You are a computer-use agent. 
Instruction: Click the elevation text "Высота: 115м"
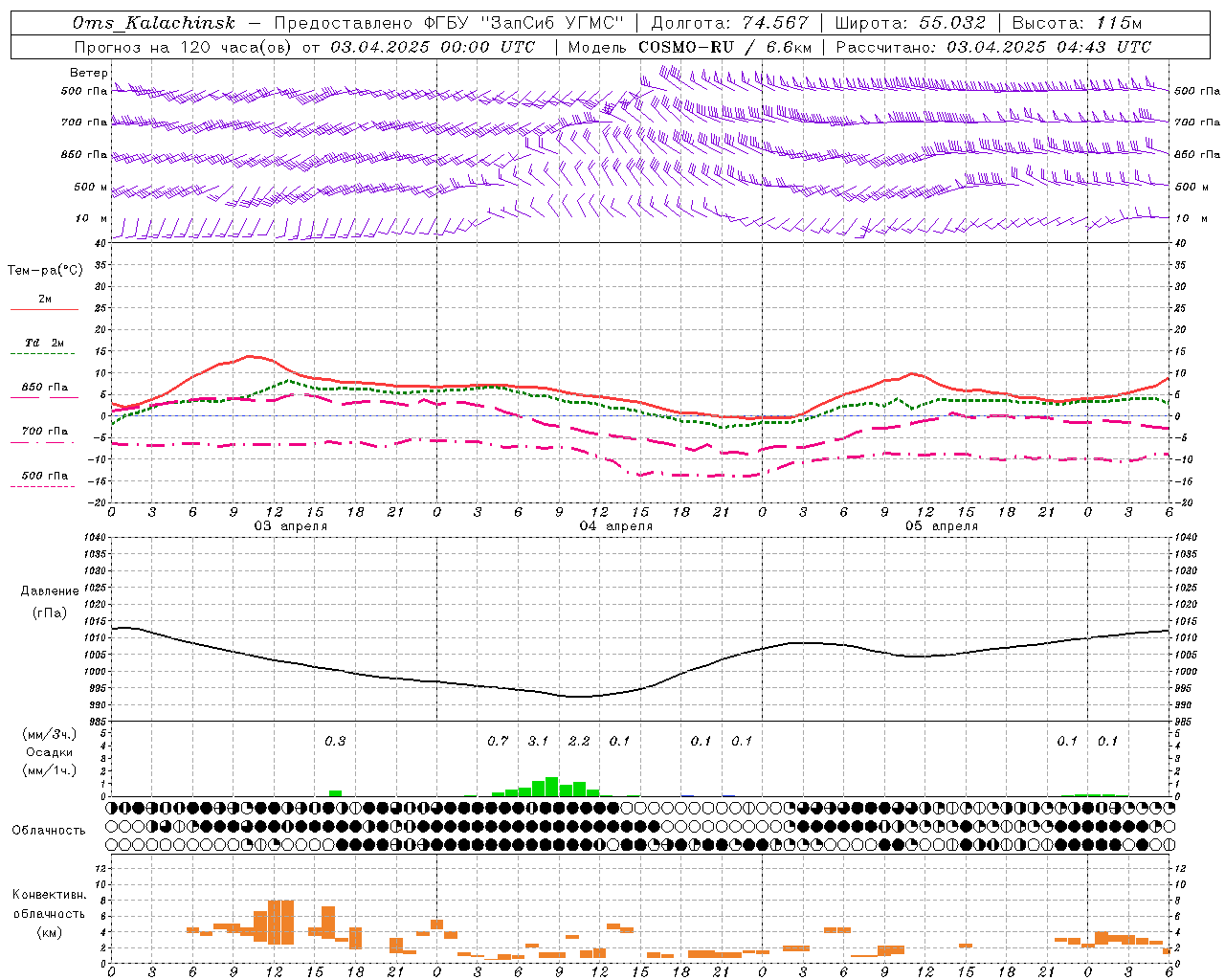point(1077,23)
